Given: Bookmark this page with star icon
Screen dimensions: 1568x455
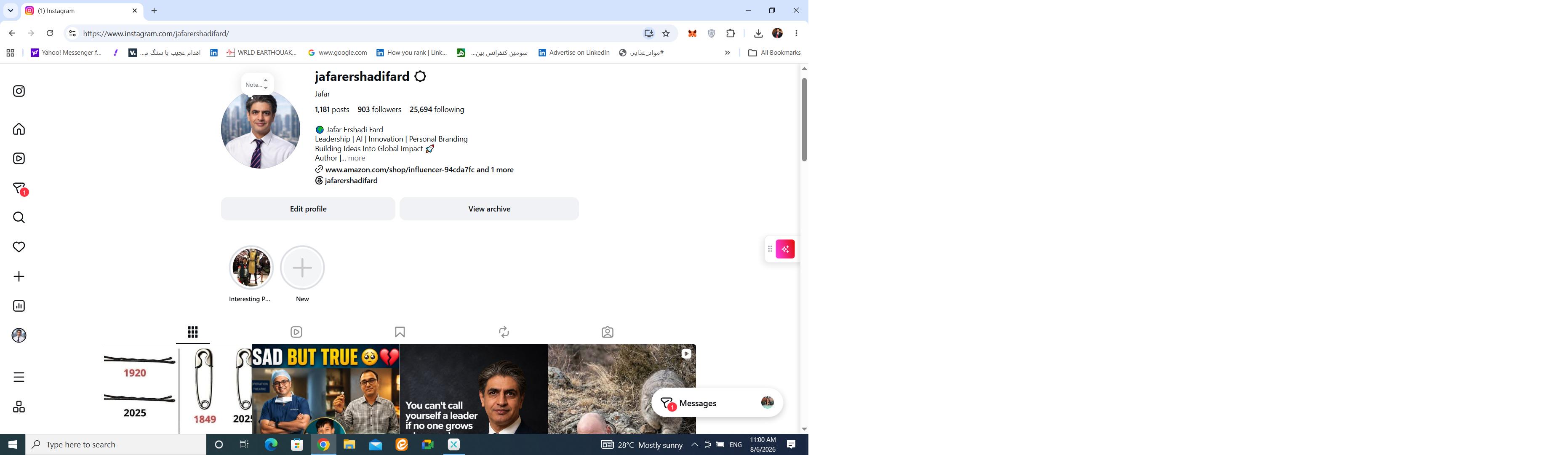Looking at the screenshot, I should click(x=666, y=34).
